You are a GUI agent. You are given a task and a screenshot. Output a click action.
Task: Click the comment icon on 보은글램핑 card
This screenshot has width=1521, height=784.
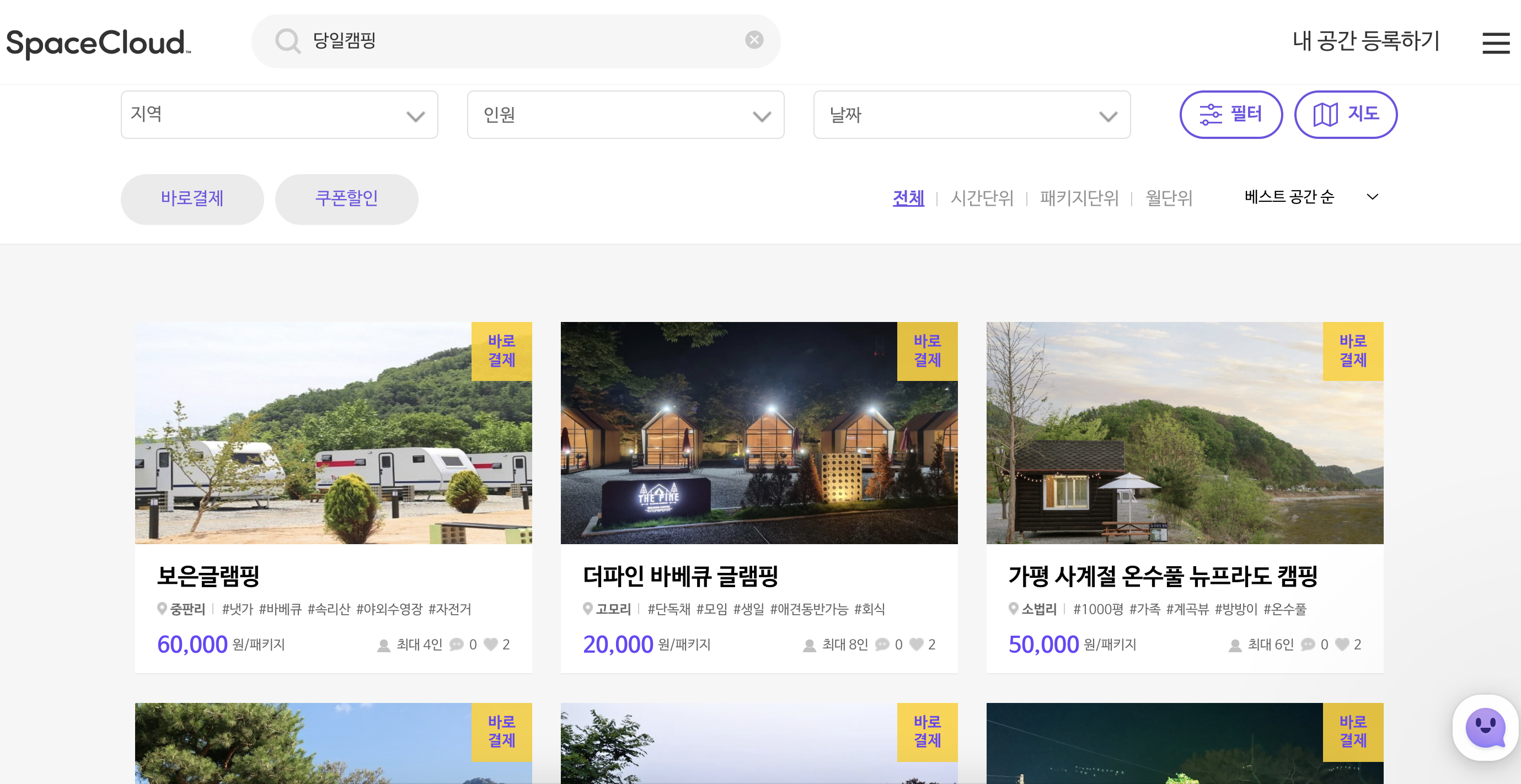(x=457, y=644)
